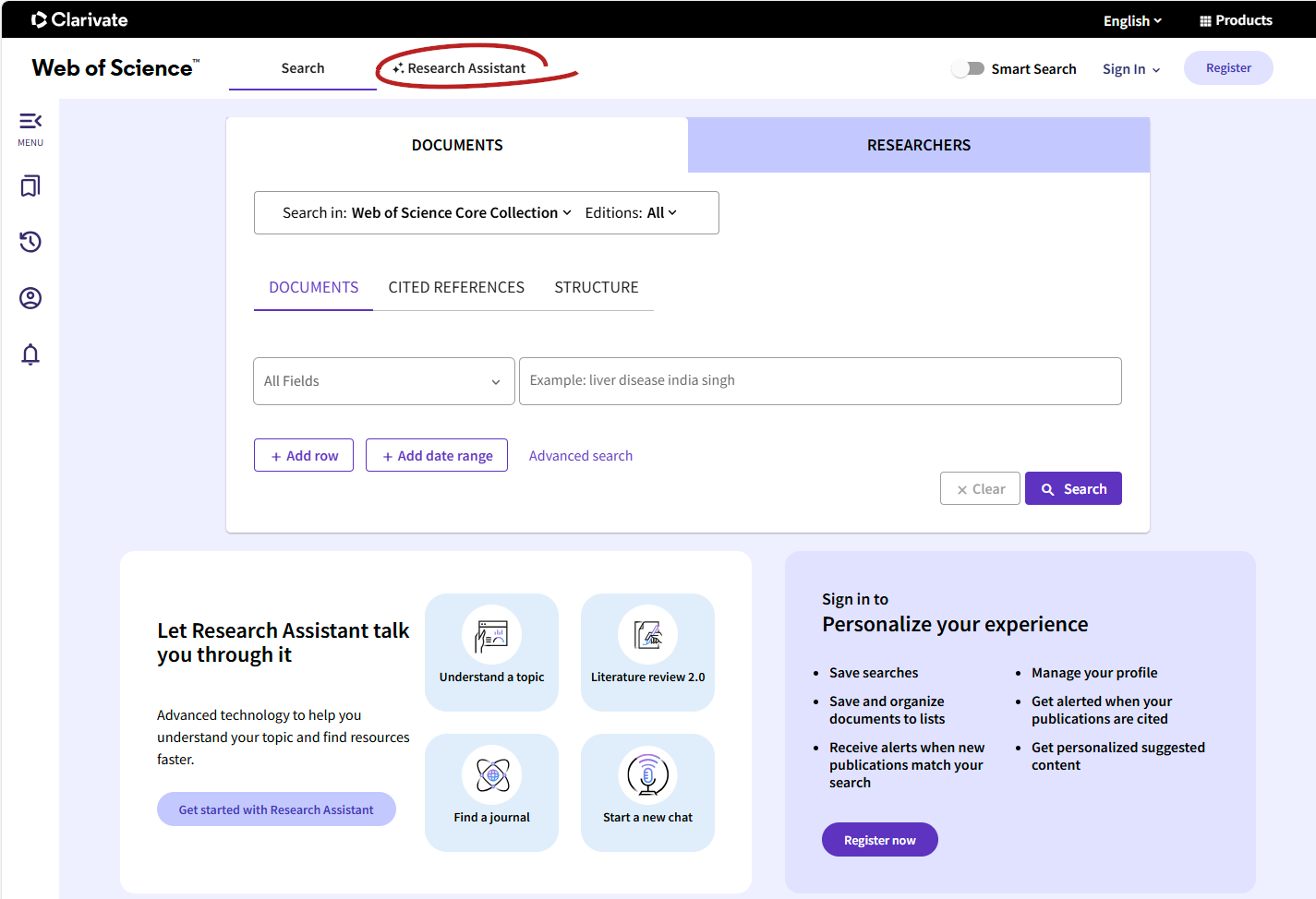Open the All Fields dropdown

(x=383, y=381)
